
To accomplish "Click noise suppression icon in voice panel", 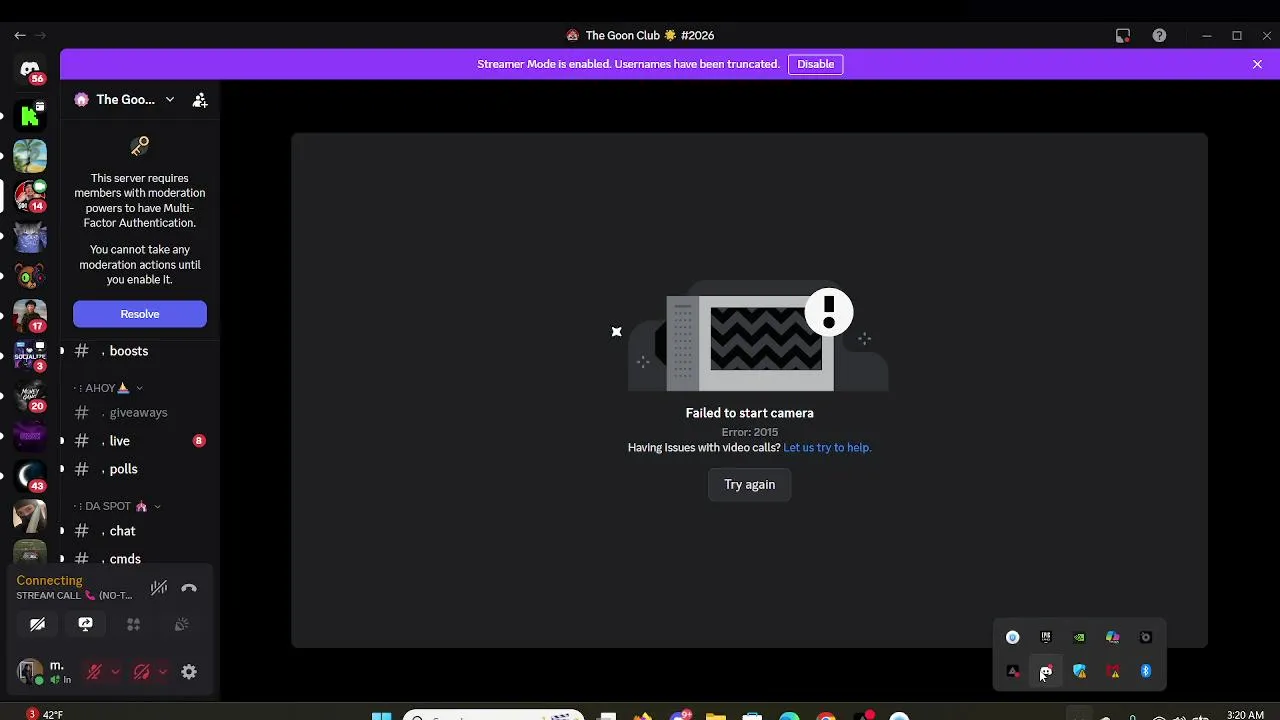I will tap(159, 588).
